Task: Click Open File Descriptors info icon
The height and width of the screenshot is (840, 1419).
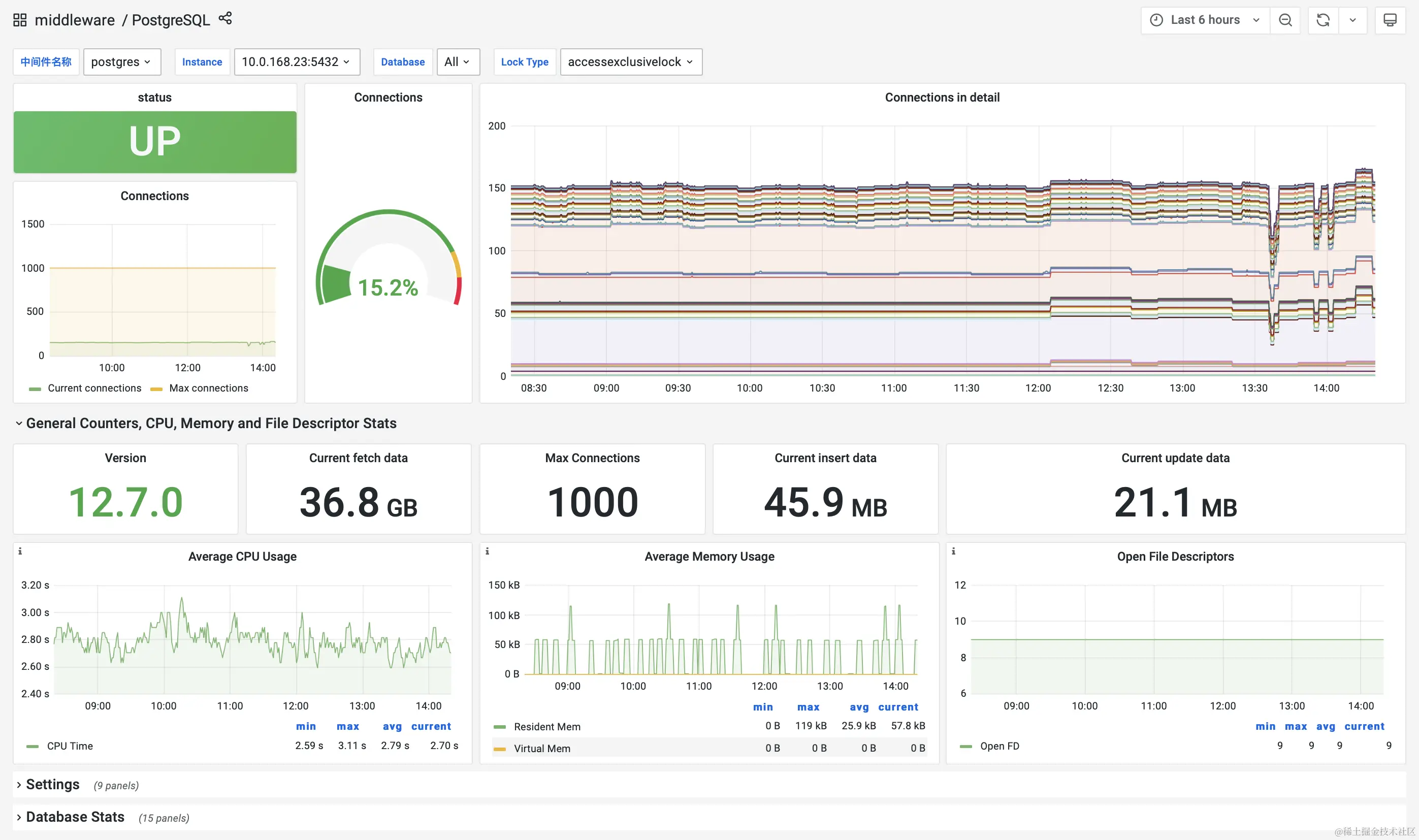Action: tap(954, 551)
